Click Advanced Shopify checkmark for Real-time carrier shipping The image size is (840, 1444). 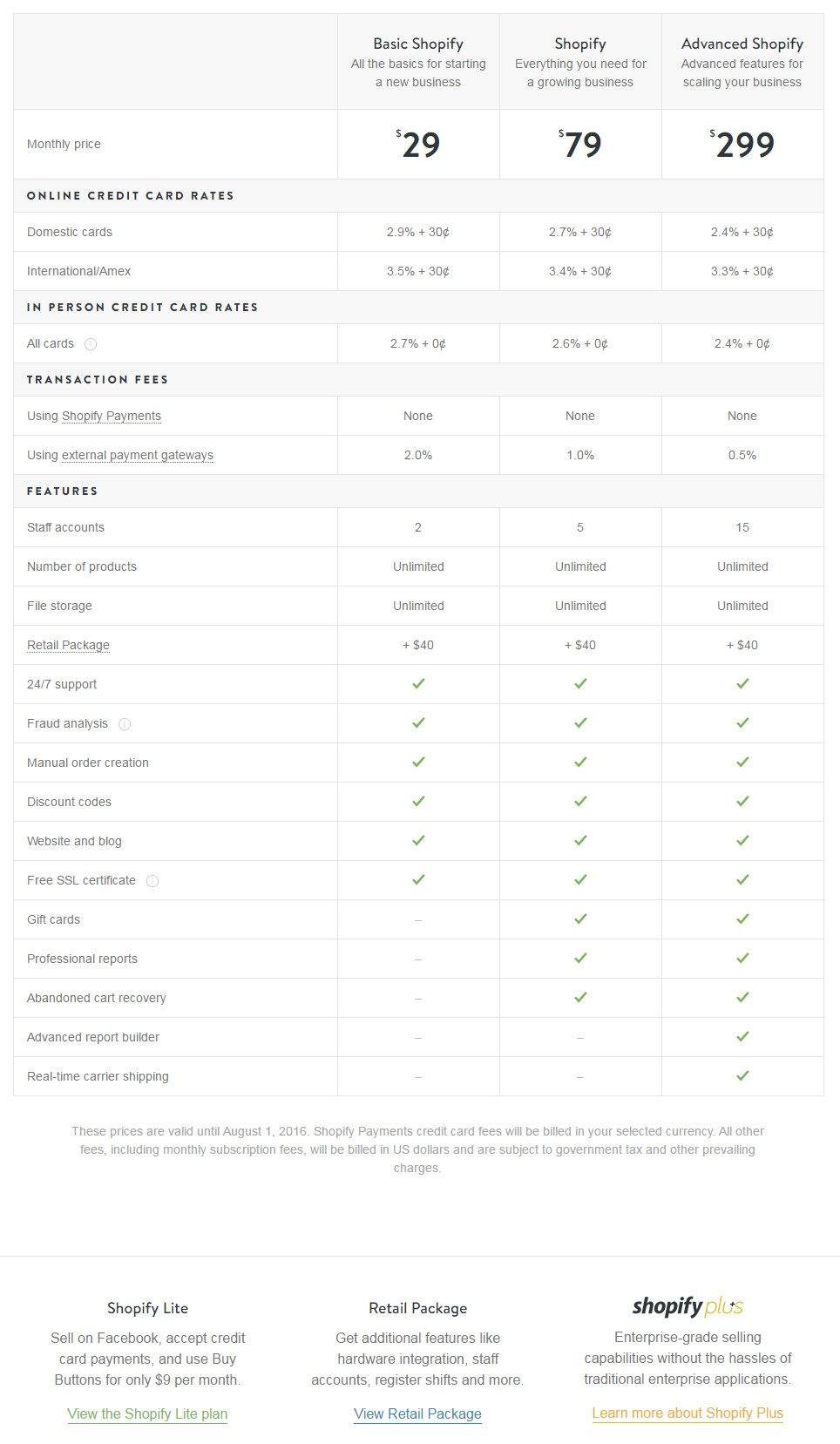tap(742, 1076)
